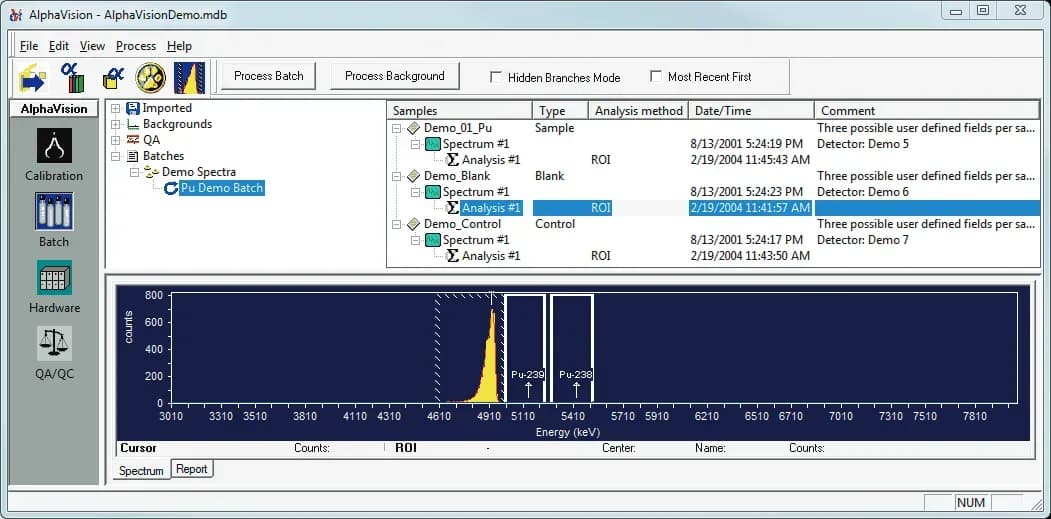1051x519 pixels.
Task: Expand the Backgrounds tree node
Action: 116,124
